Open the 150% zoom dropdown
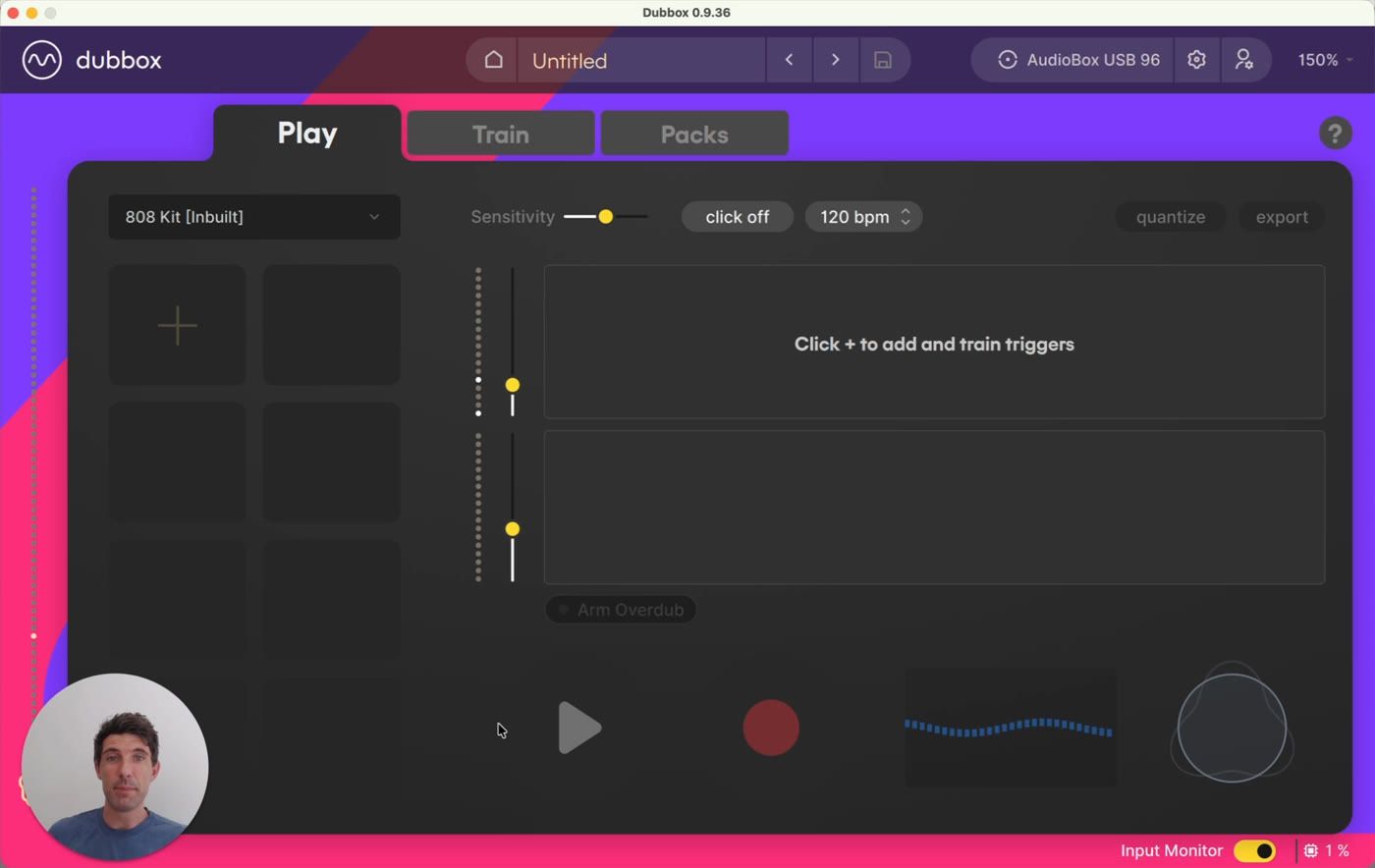 [1325, 60]
